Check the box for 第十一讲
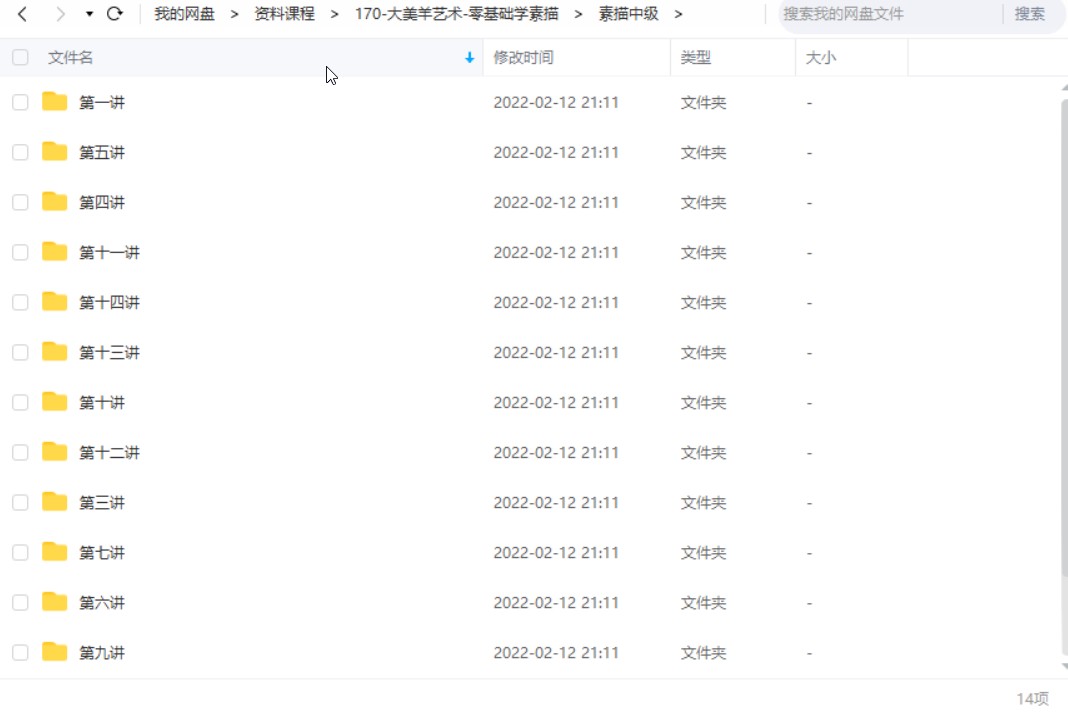The height and width of the screenshot is (719, 1068). pyautogui.click(x=20, y=252)
